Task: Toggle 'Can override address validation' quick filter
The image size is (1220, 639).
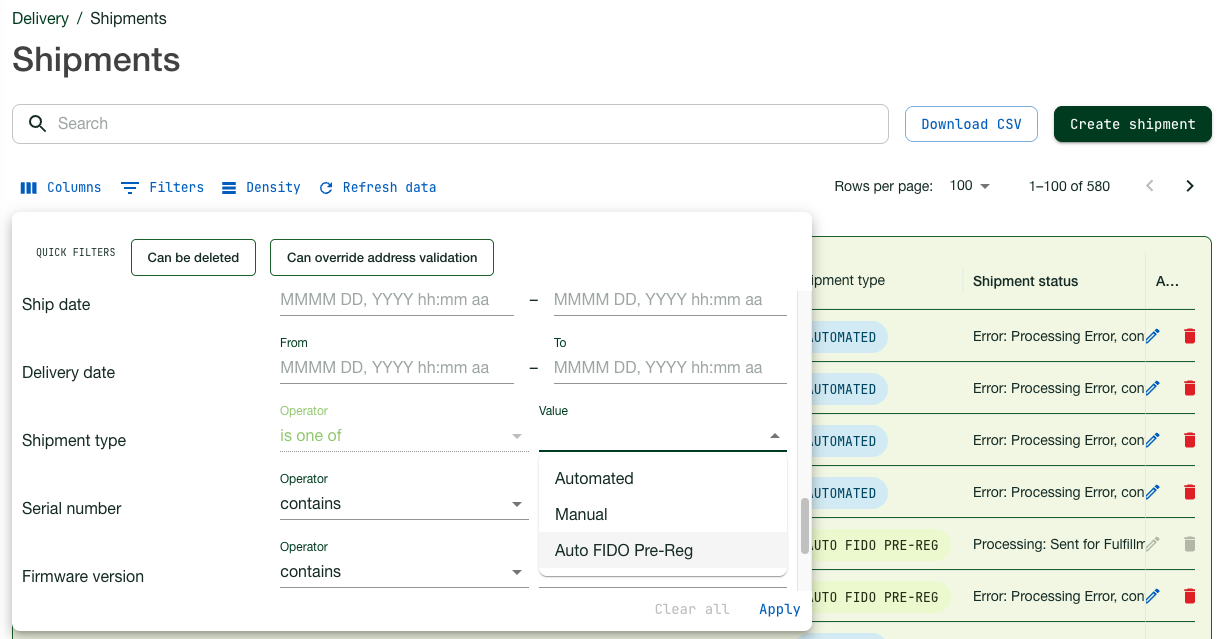Action: pyautogui.click(x=382, y=257)
